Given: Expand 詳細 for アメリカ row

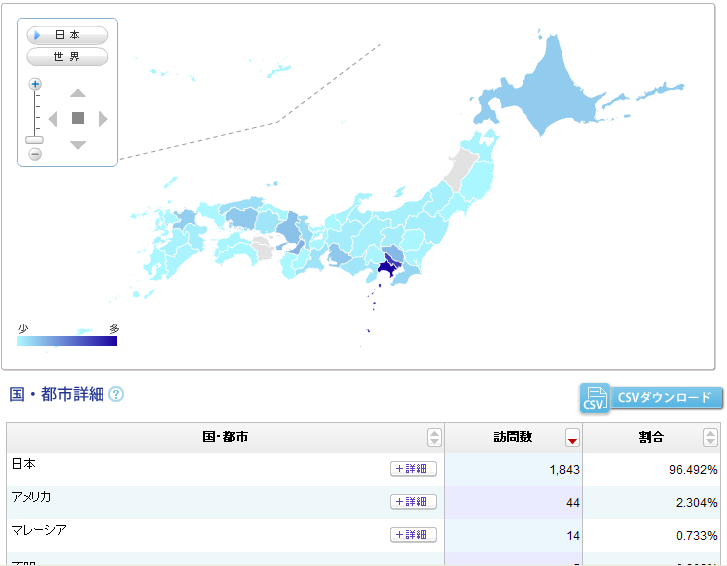Looking at the screenshot, I should point(413,502).
